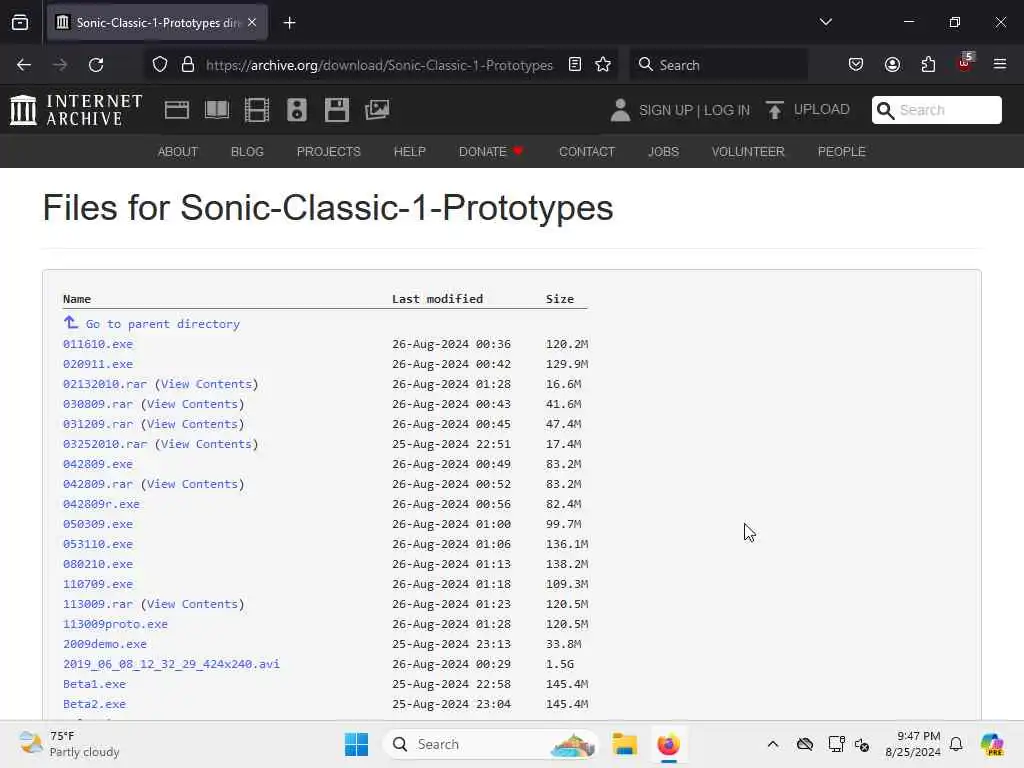Image resolution: width=1024 pixels, height=768 pixels.
Task: Bookmark this page with star icon
Action: click(x=603, y=64)
